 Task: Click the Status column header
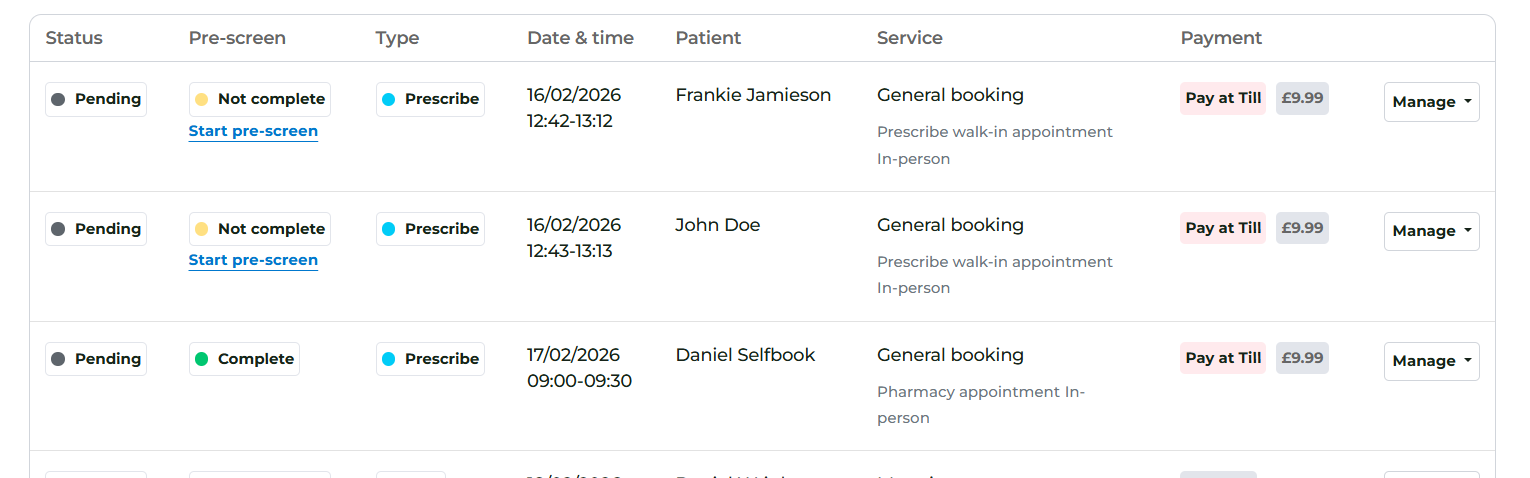click(x=74, y=38)
